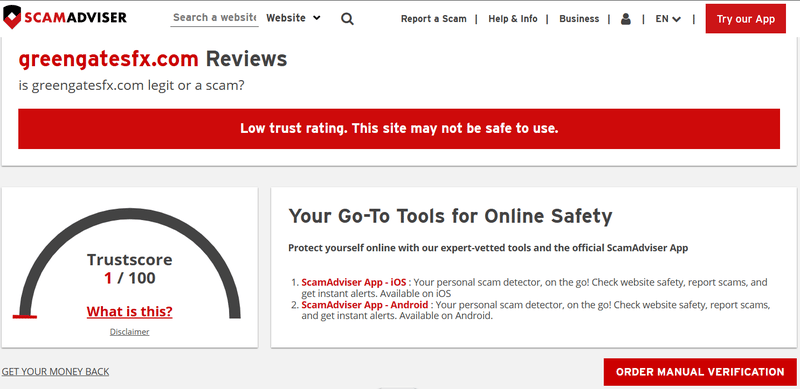The height and width of the screenshot is (389, 800).
Task: Open the Help & Info menu
Action: click(x=513, y=19)
